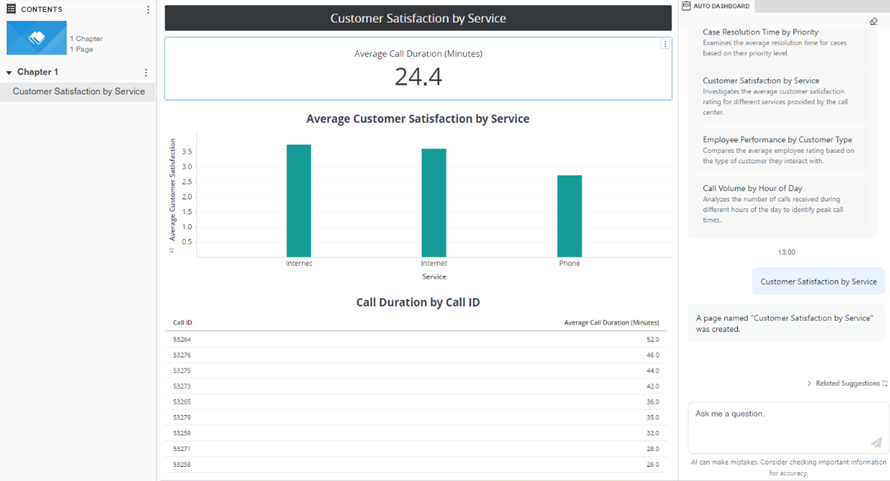Click the Average Call Duration column header
The height and width of the screenshot is (481, 890).
pyautogui.click(x=611, y=323)
